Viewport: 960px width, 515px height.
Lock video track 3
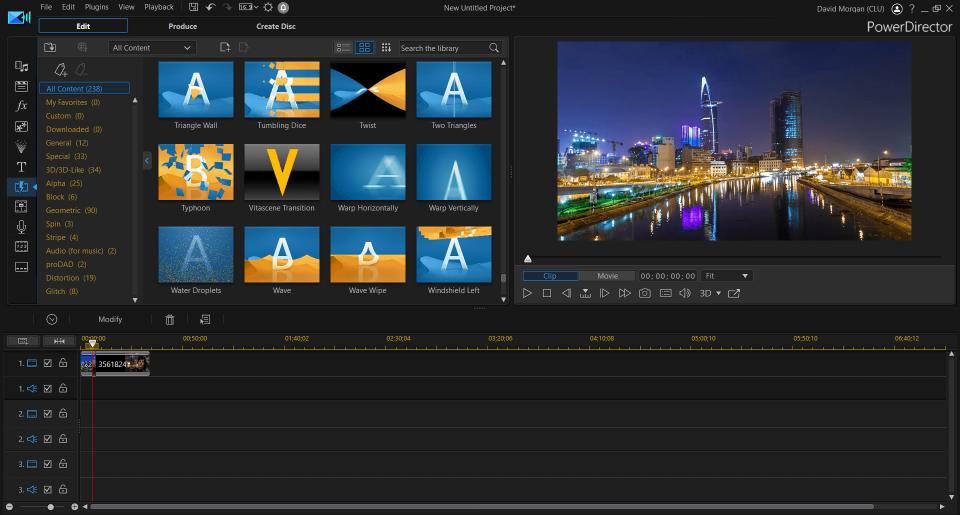click(x=63, y=464)
